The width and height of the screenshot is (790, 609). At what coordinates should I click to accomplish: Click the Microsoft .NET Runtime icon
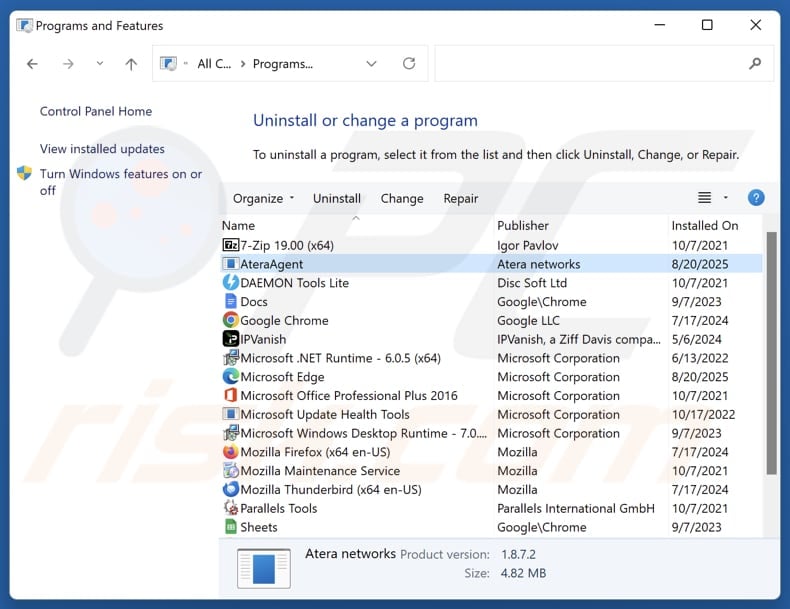click(x=230, y=358)
